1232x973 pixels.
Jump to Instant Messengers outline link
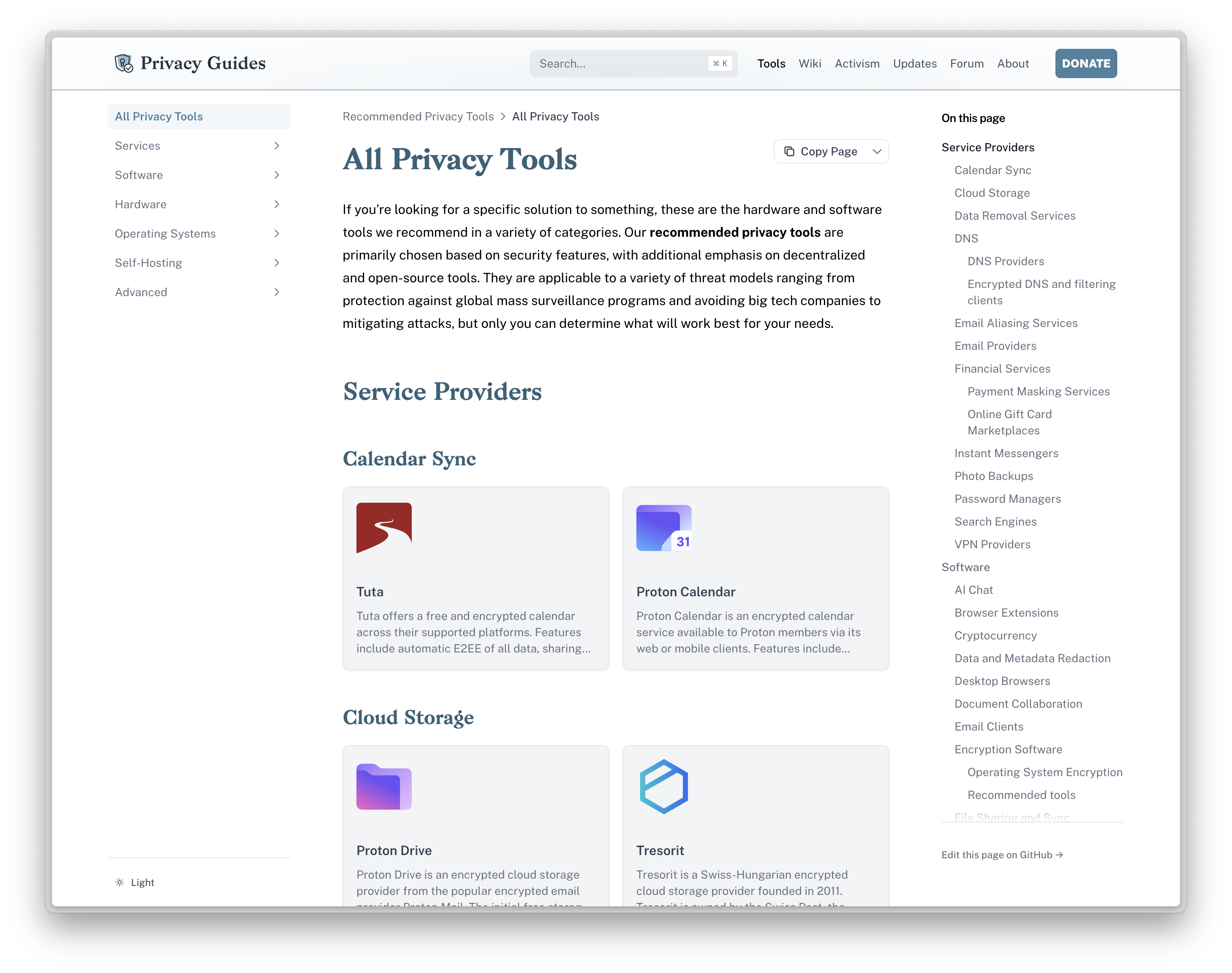(1006, 454)
